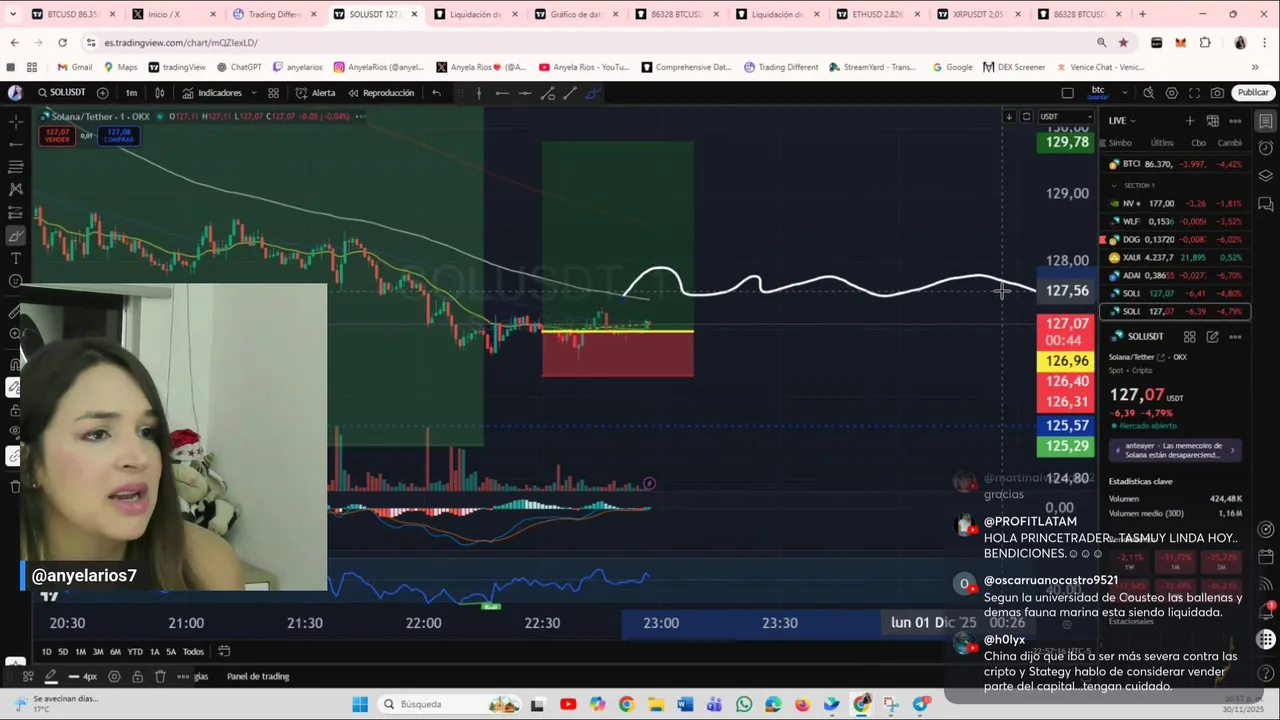Open the object tree layers icon
Image resolution: width=1280 pixels, height=720 pixels.
[x=1266, y=176]
